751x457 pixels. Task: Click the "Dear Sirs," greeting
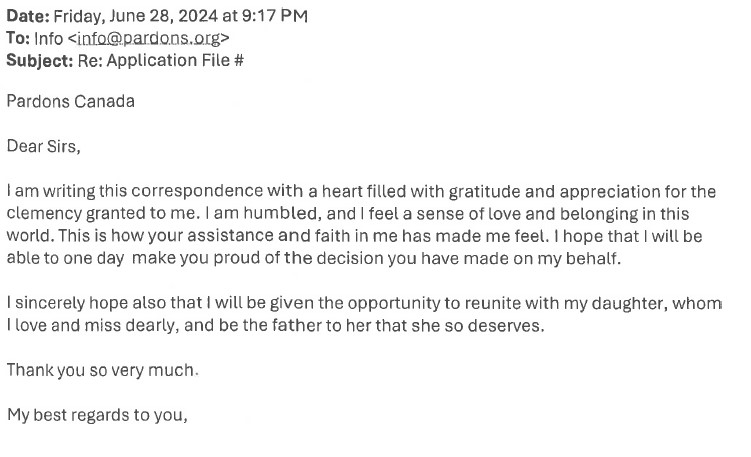tap(44, 147)
